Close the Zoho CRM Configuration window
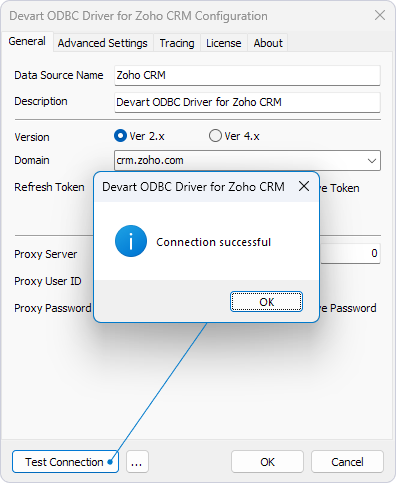 click(380, 15)
